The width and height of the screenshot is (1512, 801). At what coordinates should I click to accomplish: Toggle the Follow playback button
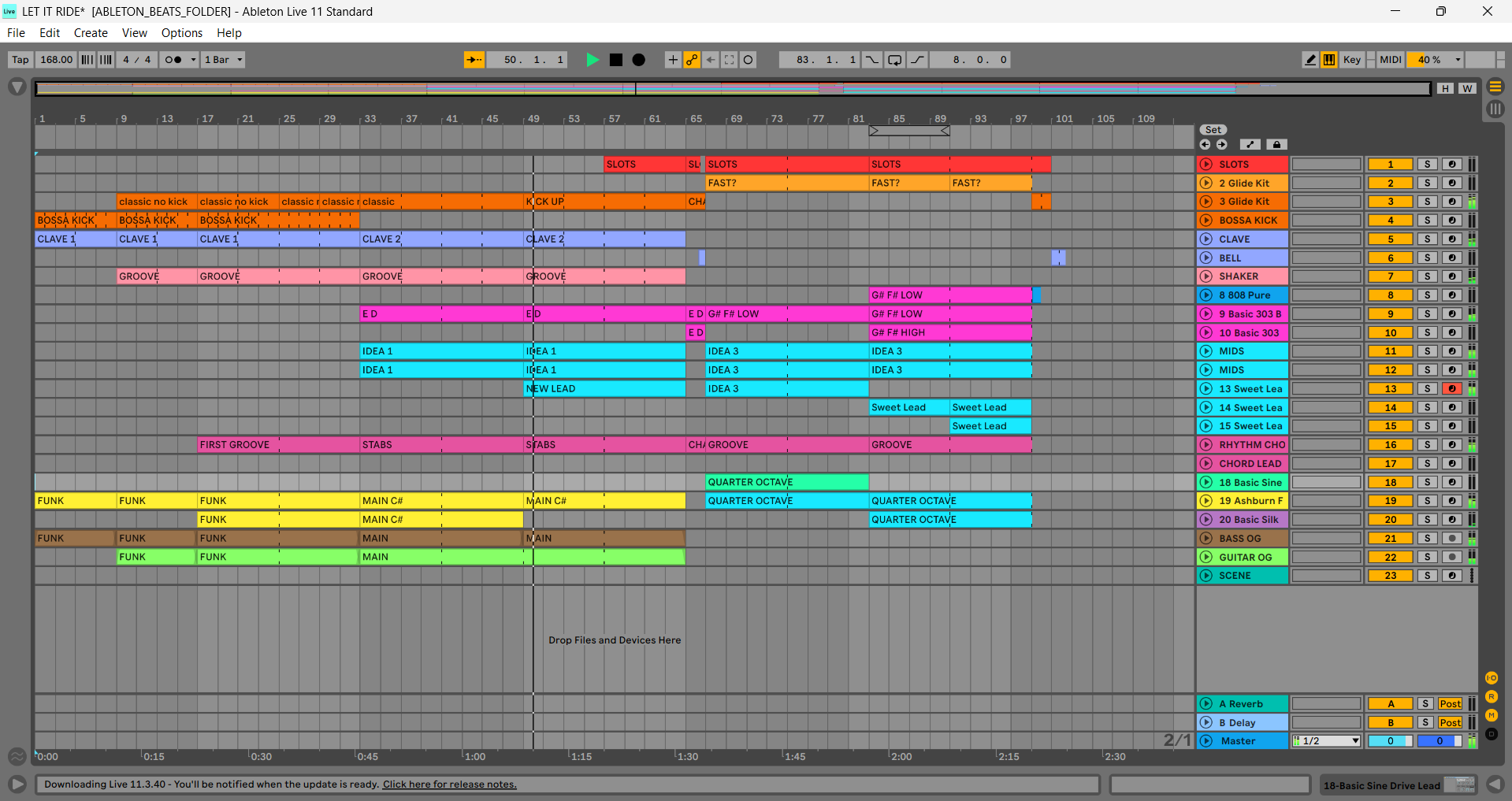point(474,60)
